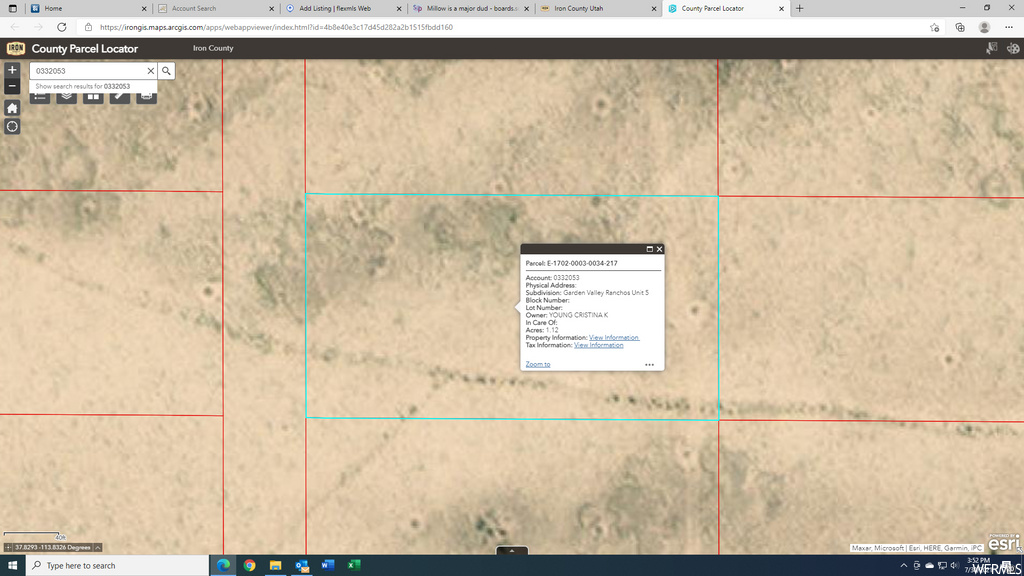The image size is (1024, 576).
Task: Click the parcel search input field
Action: (88, 71)
